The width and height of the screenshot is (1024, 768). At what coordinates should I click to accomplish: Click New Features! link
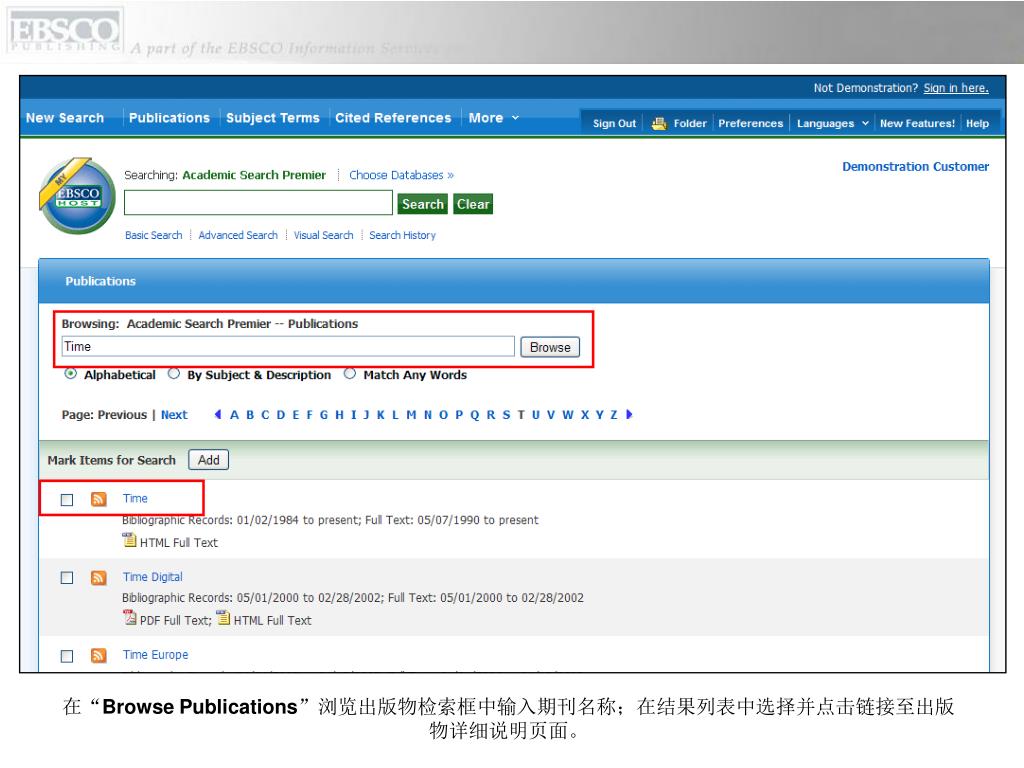point(917,123)
